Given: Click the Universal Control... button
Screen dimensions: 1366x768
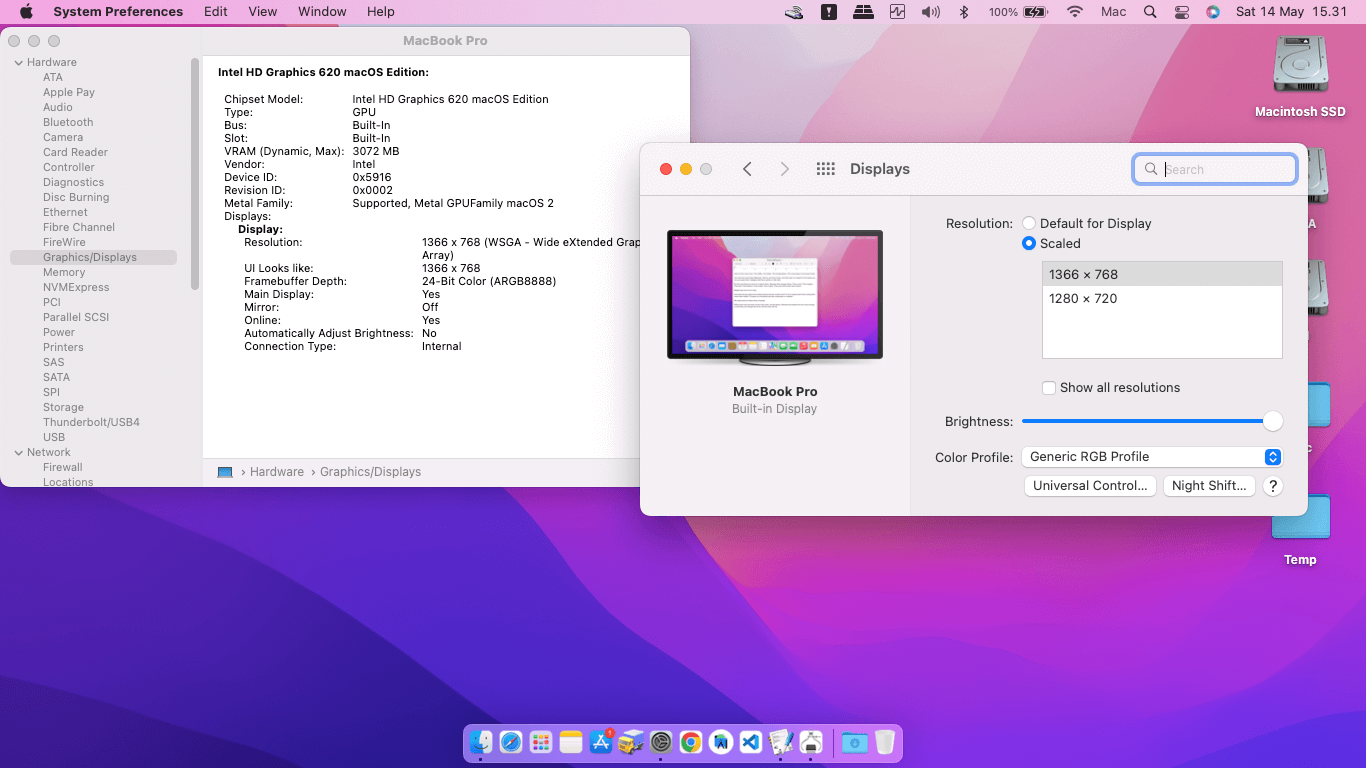Looking at the screenshot, I should tap(1090, 486).
